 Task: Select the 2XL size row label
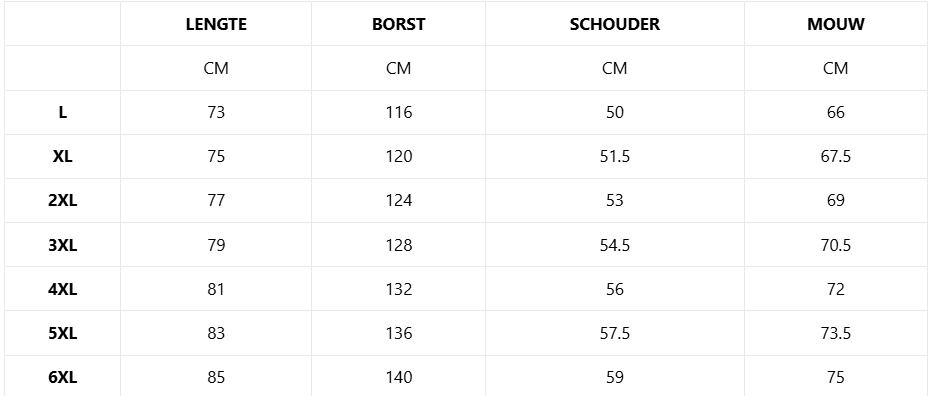pos(63,201)
